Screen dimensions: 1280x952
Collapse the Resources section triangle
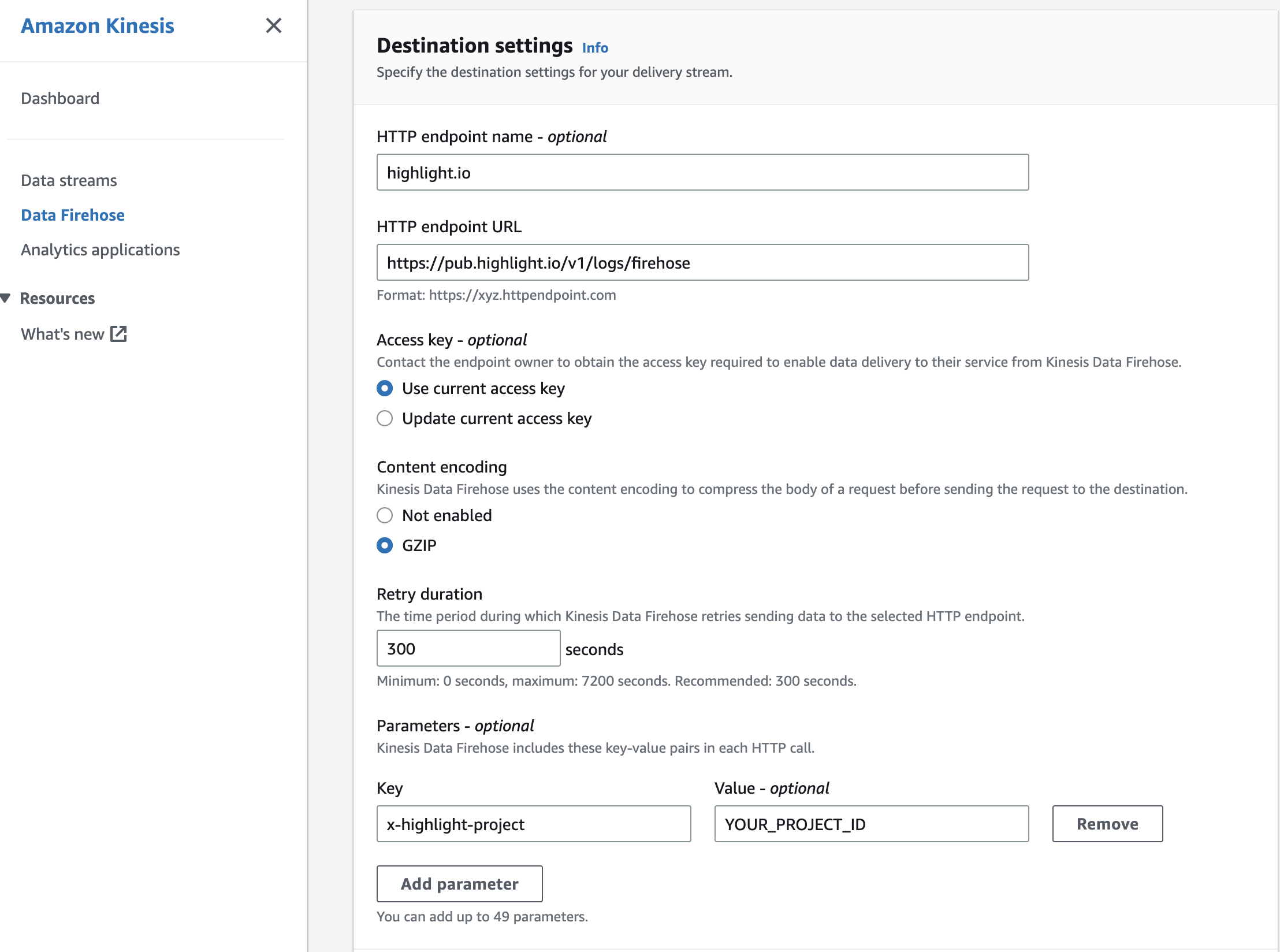pos(6,298)
